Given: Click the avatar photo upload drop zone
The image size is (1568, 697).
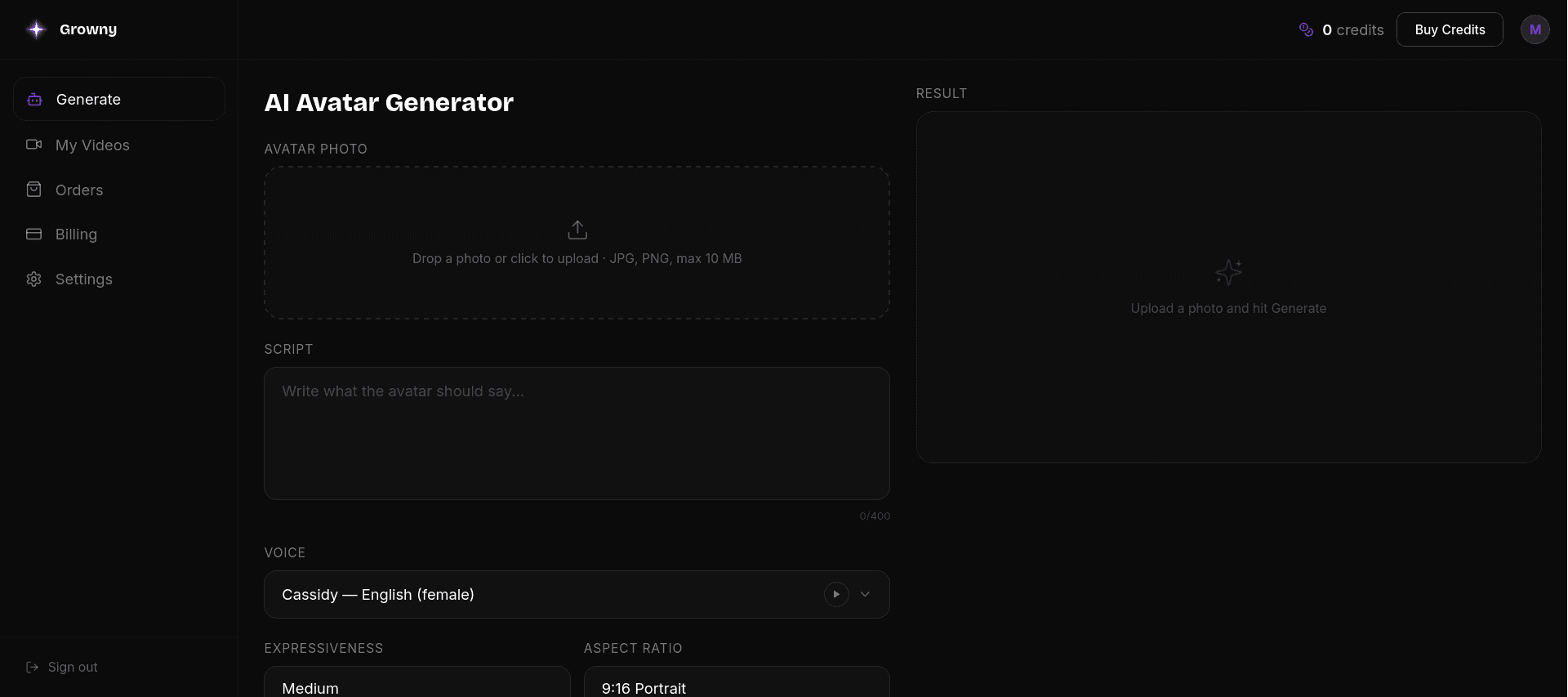Looking at the screenshot, I should 577,243.
